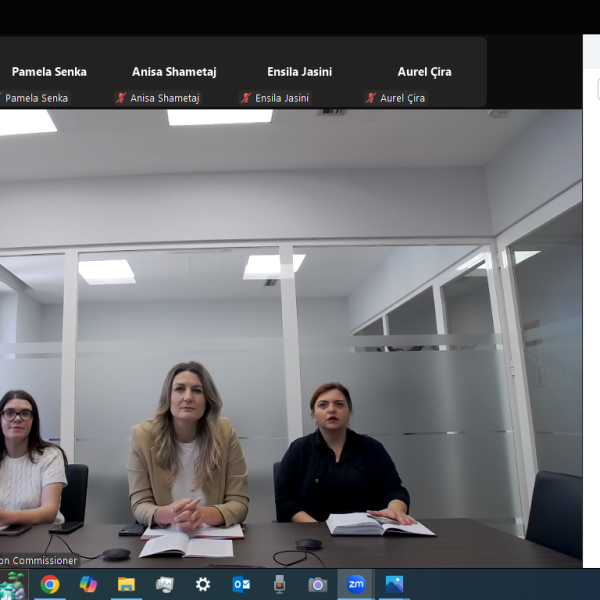600x600 pixels.
Task: Click the Commissioner name label on video
Action: pyautogui.click(x=38, y=561)
